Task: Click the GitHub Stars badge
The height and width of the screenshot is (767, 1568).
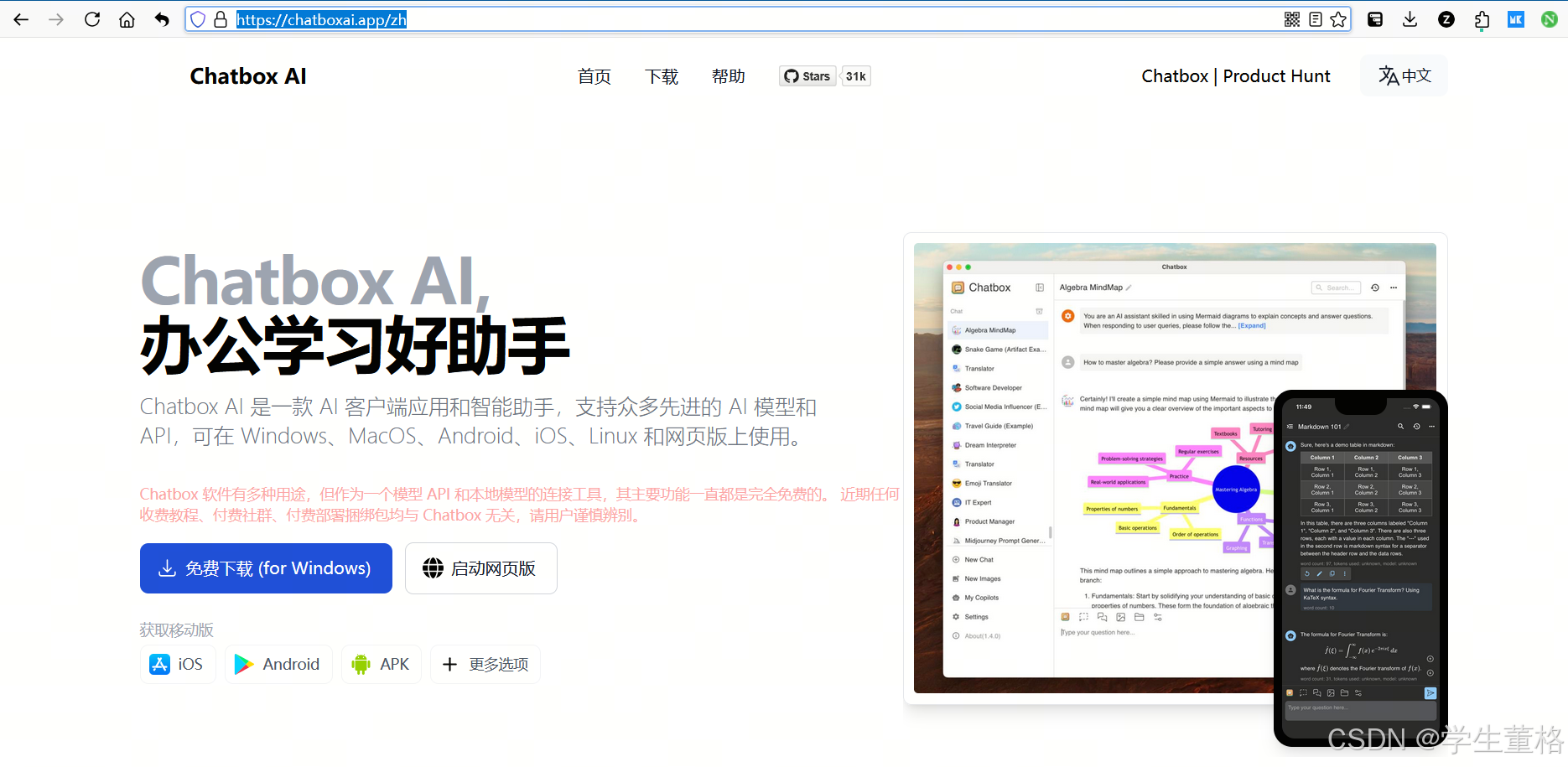Action: tap(807, 76)
